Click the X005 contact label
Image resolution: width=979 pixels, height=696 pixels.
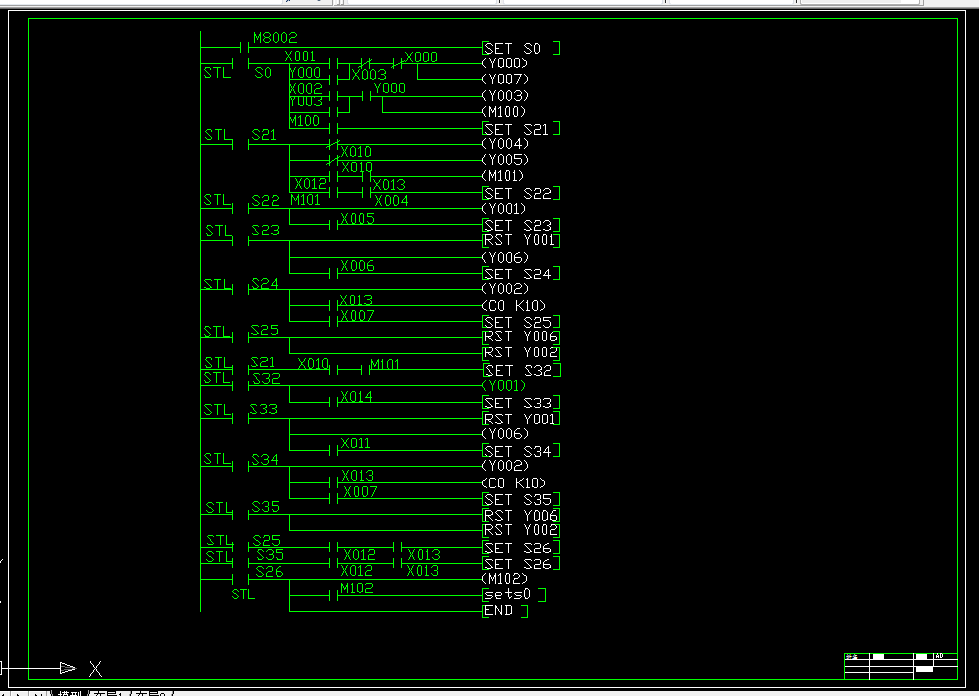point(357,219)
